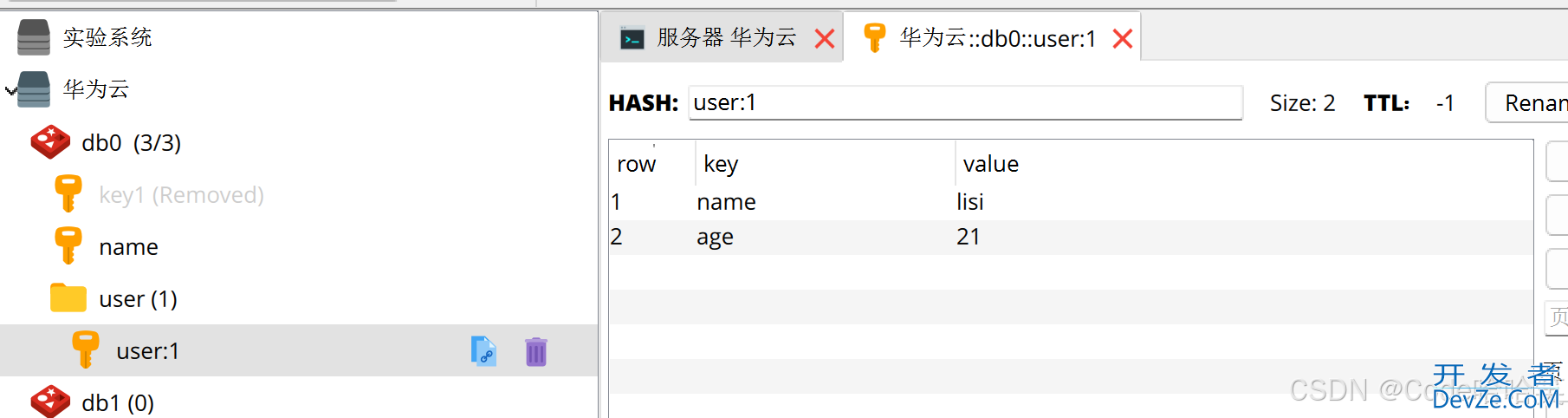The width and height of the screenshot is (1568, 418).
Task: Collapse the 华为云 connection tree
Action: [10, 90]
